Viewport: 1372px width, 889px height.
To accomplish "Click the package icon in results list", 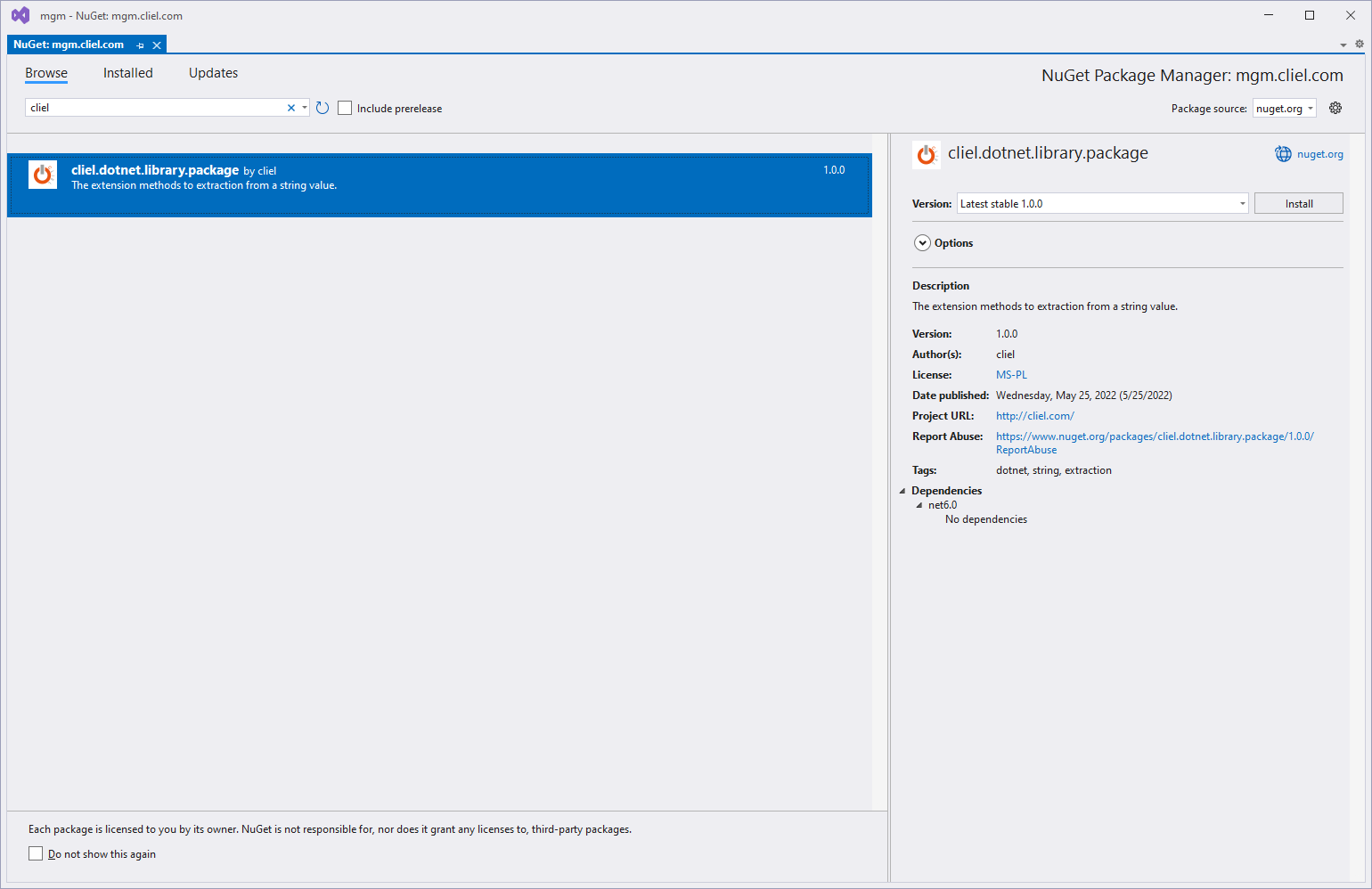I will pos(43,175).
